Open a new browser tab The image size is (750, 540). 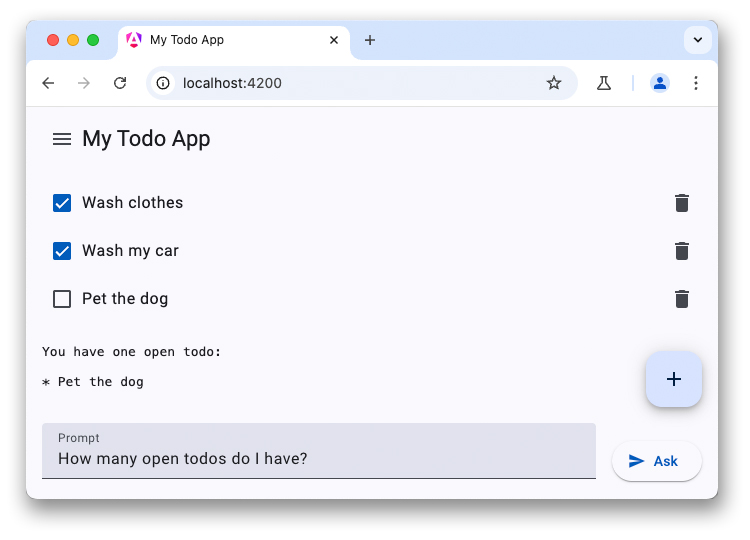[370, 40]
